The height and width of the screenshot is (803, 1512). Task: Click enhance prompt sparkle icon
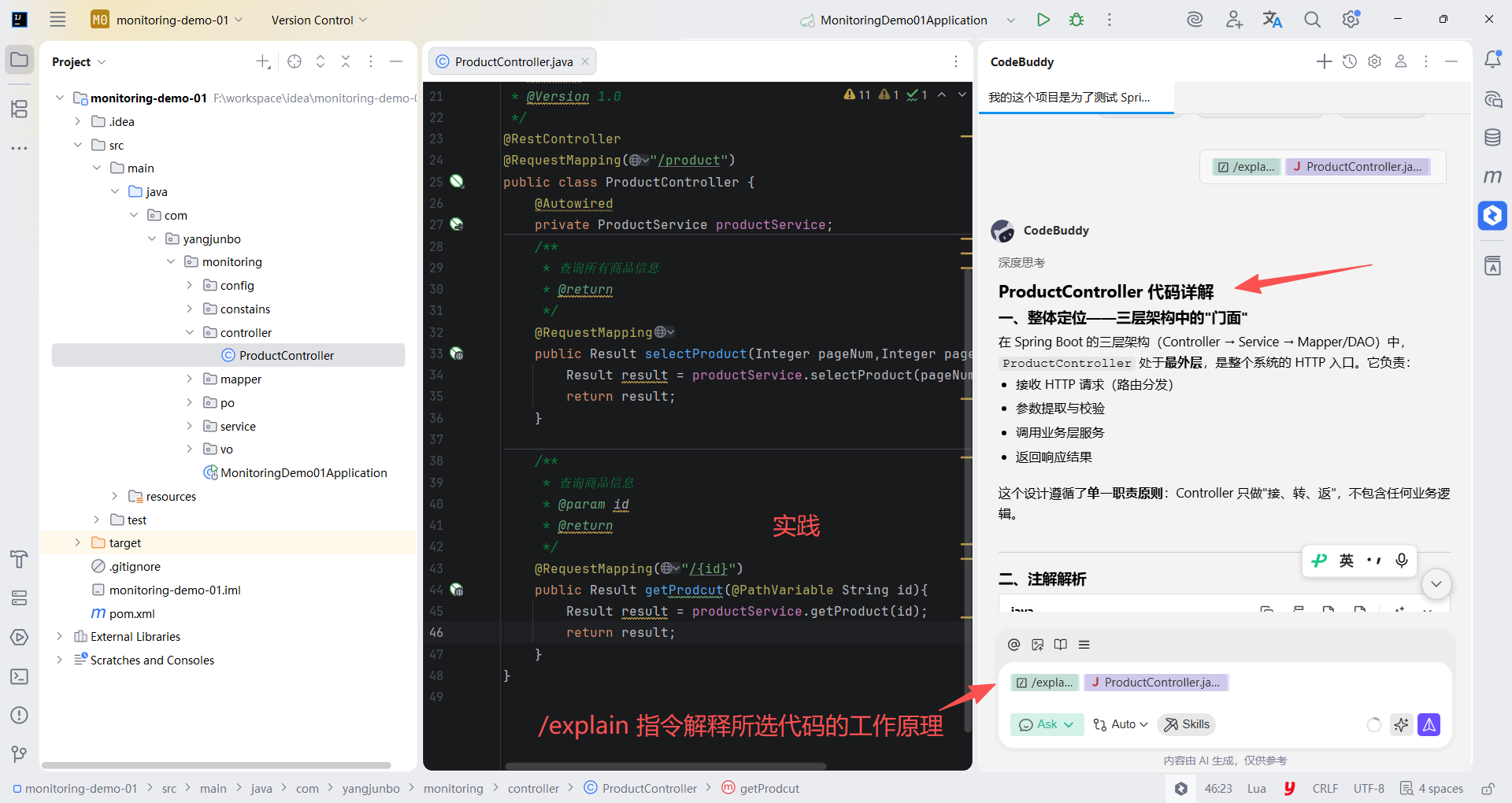tap(1401, 724)
